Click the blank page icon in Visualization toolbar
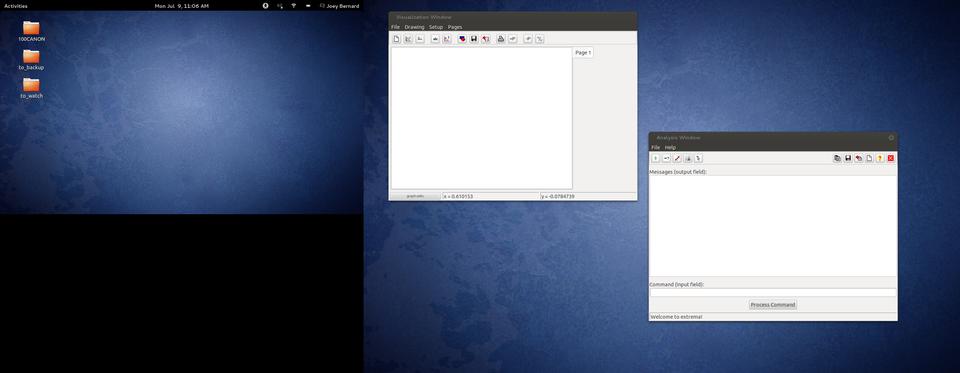 (396, 39)
